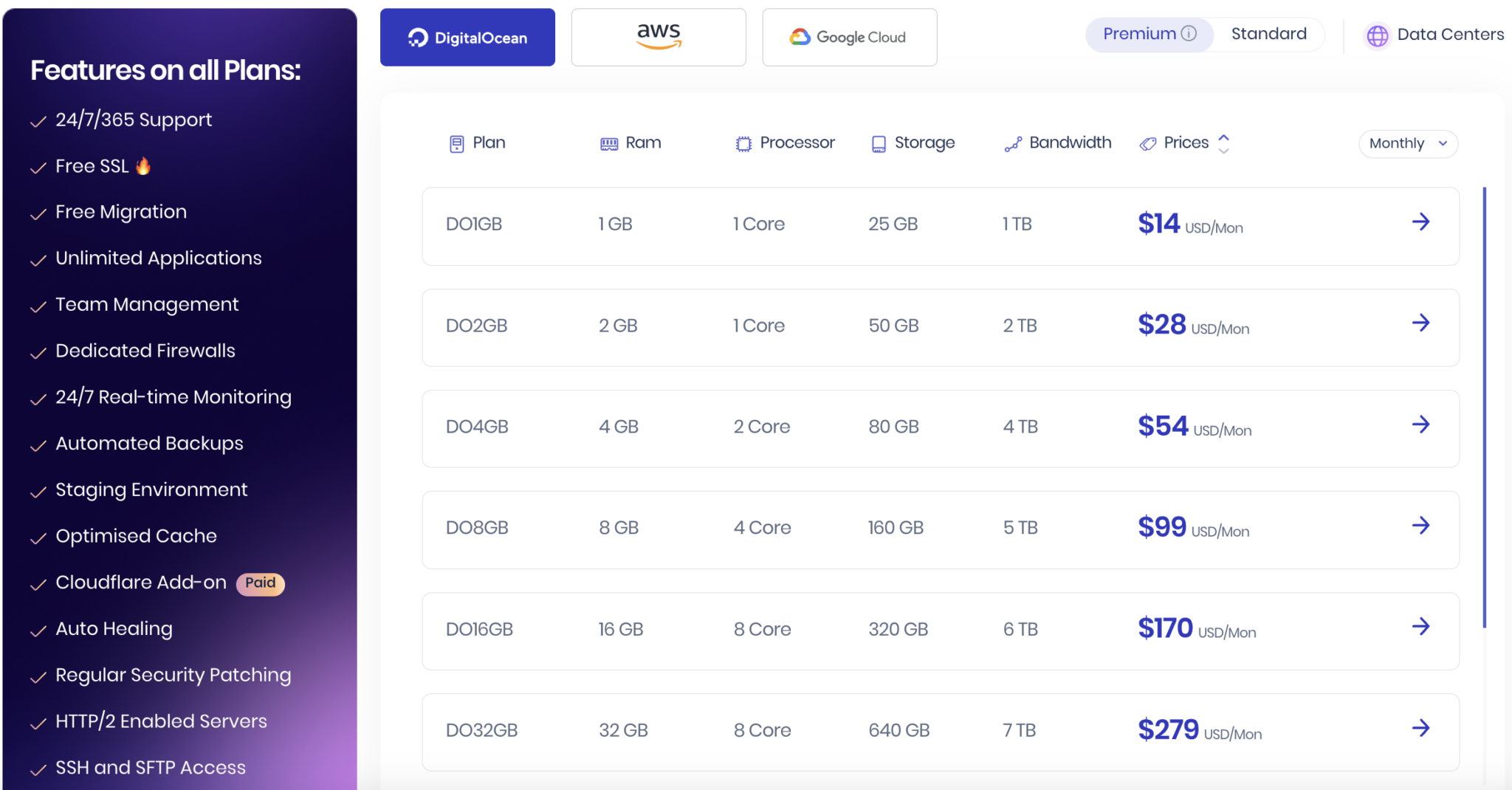Select the Premium pricing option
This screenshot has width=1512, height=790.
[1138, 34]
